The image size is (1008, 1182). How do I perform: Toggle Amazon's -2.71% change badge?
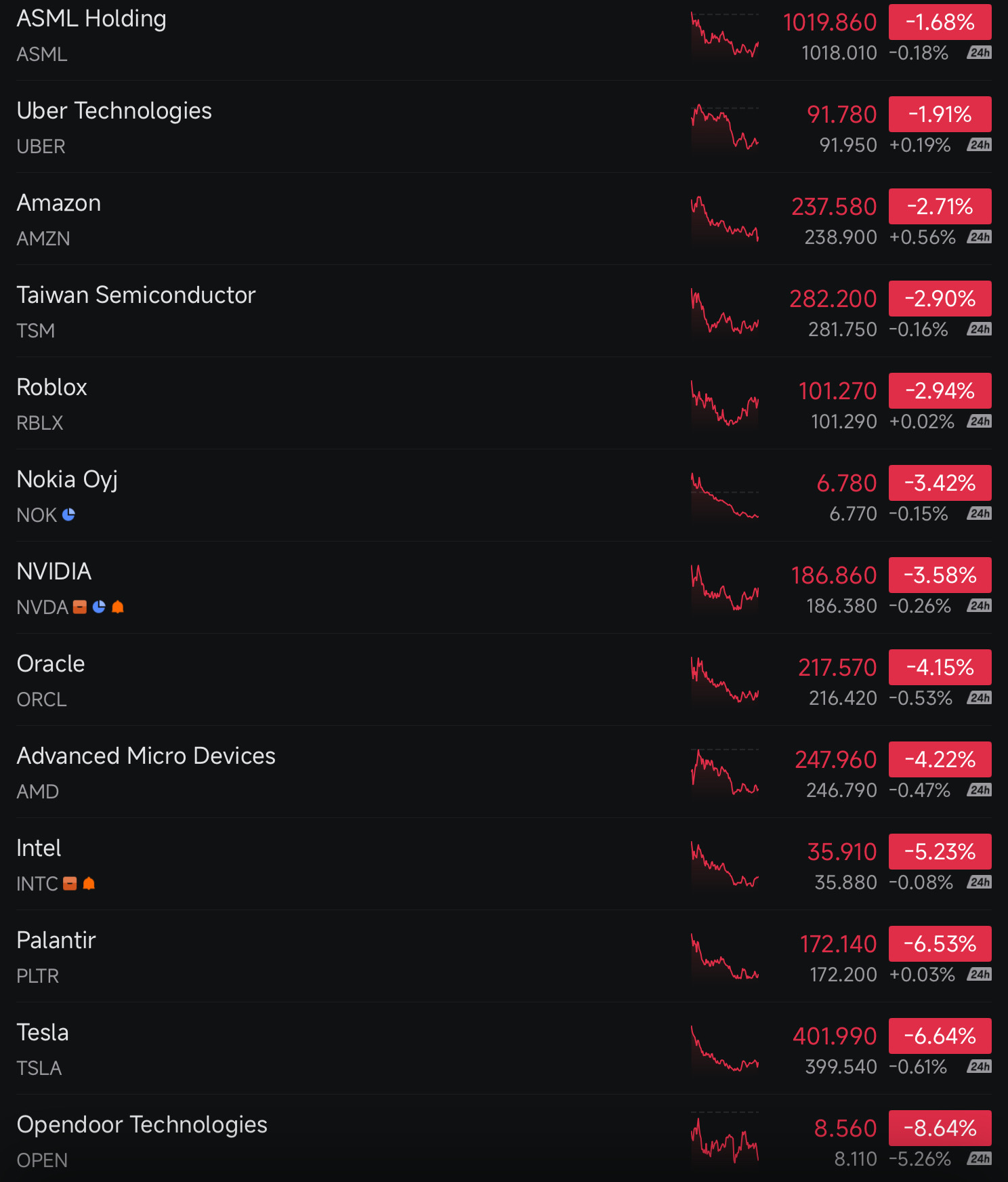(940, 206)
